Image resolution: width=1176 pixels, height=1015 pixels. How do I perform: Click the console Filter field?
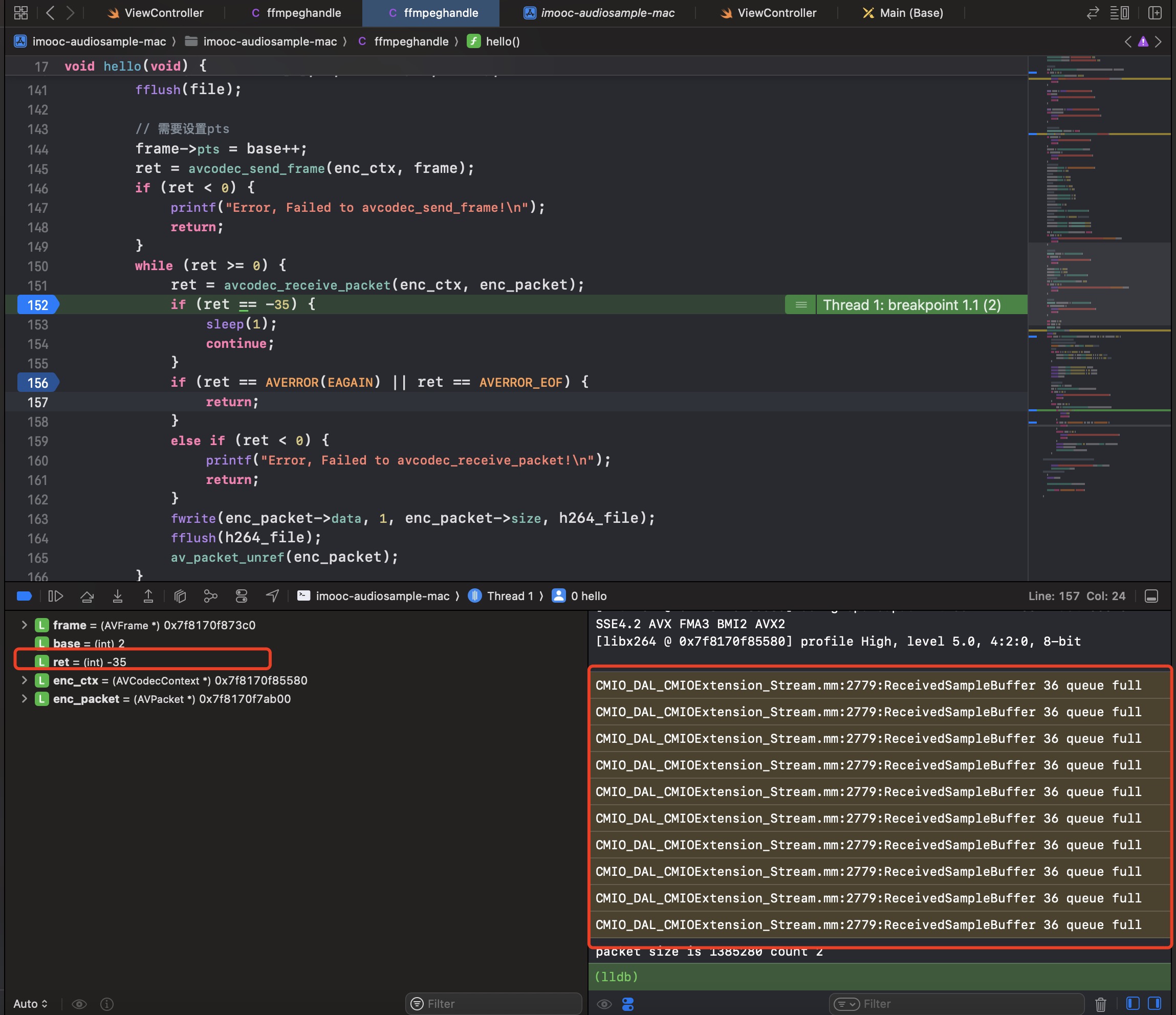click(956, 1004)
